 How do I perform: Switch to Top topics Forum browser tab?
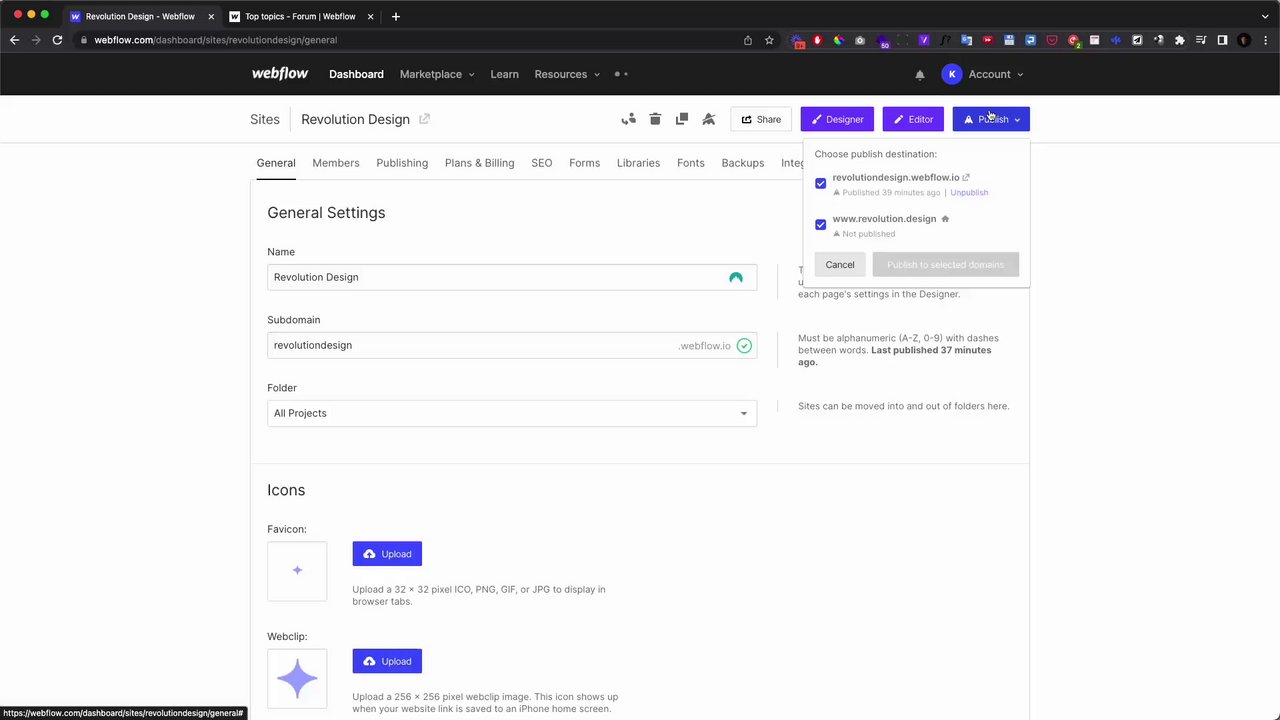click(x=300, y=16)
